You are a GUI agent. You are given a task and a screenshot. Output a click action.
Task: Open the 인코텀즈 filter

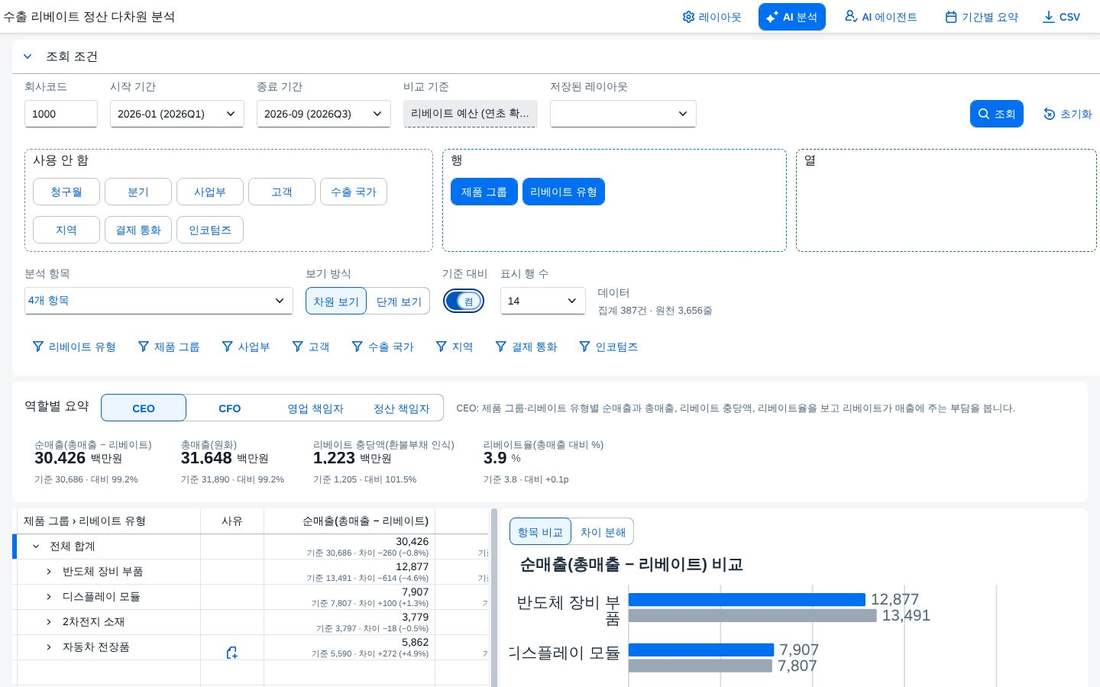609,347
